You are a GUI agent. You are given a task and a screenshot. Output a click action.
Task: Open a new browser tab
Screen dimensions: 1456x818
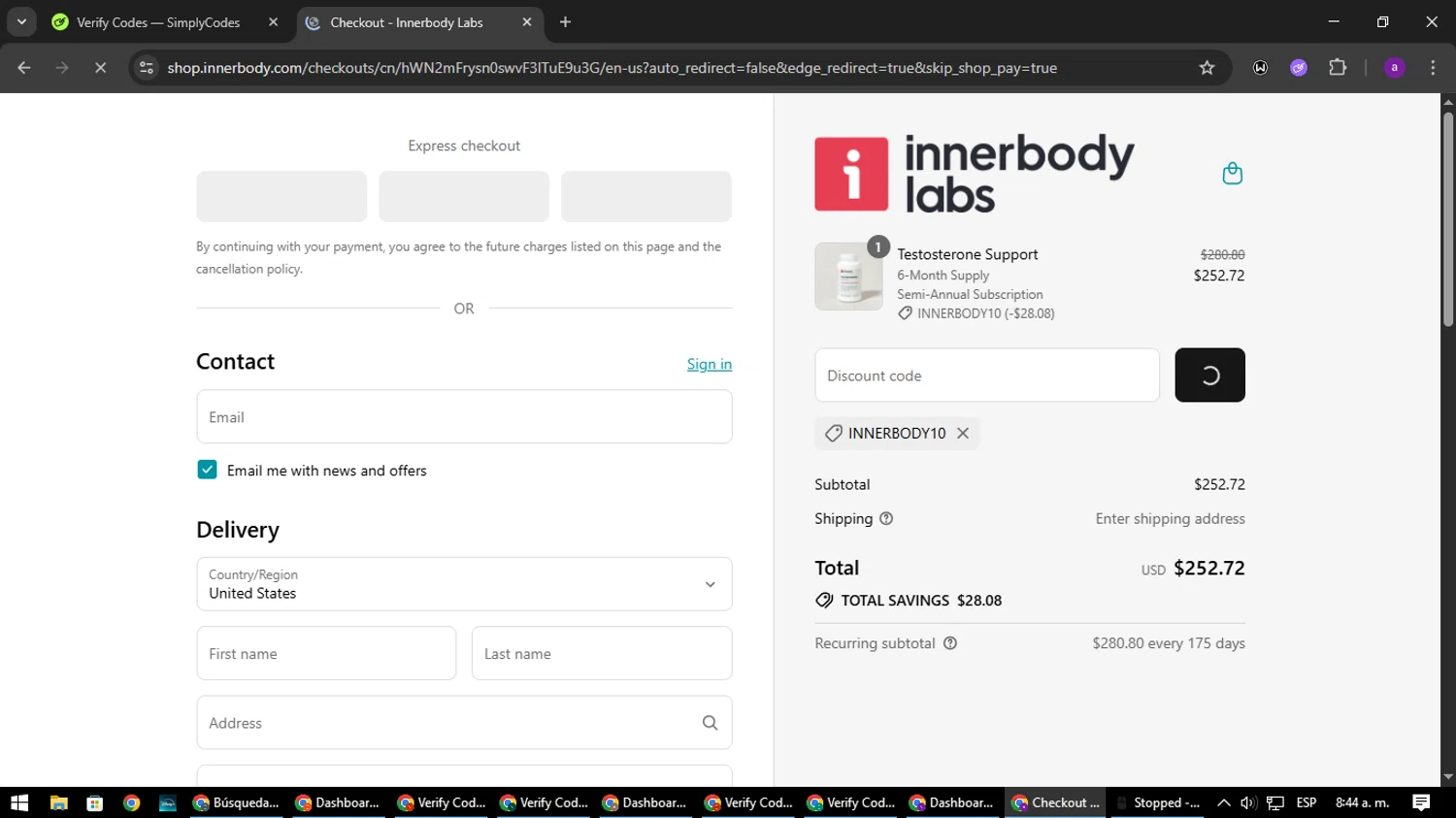point(565,22)
